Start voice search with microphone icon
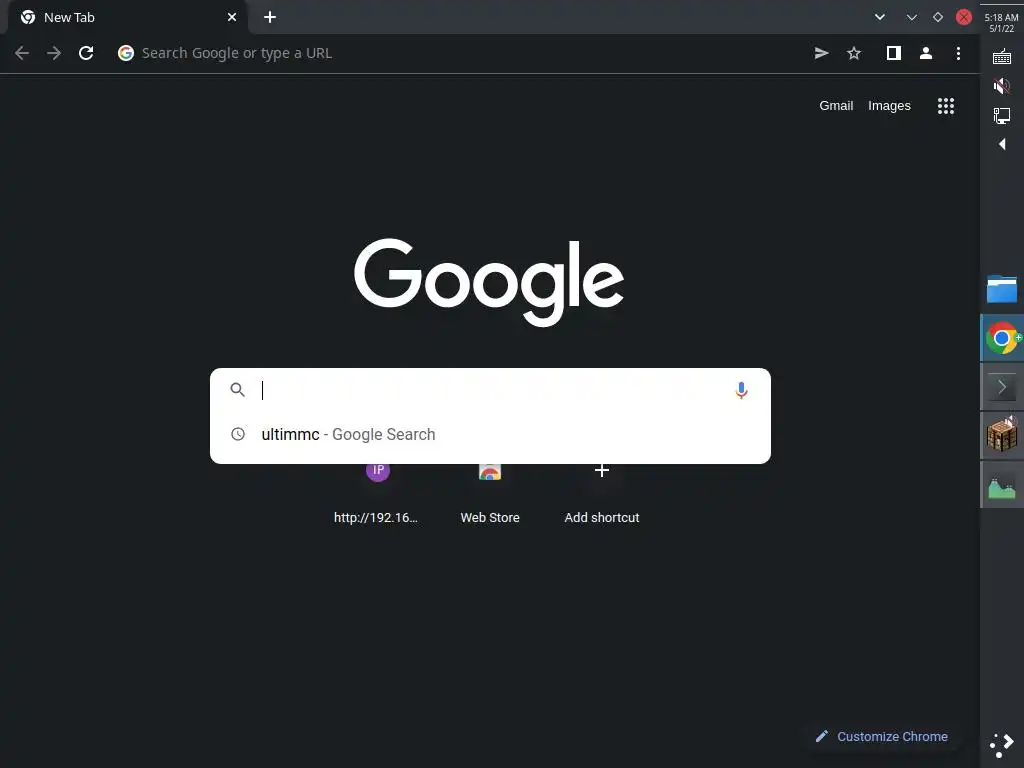 coord(741,391)
